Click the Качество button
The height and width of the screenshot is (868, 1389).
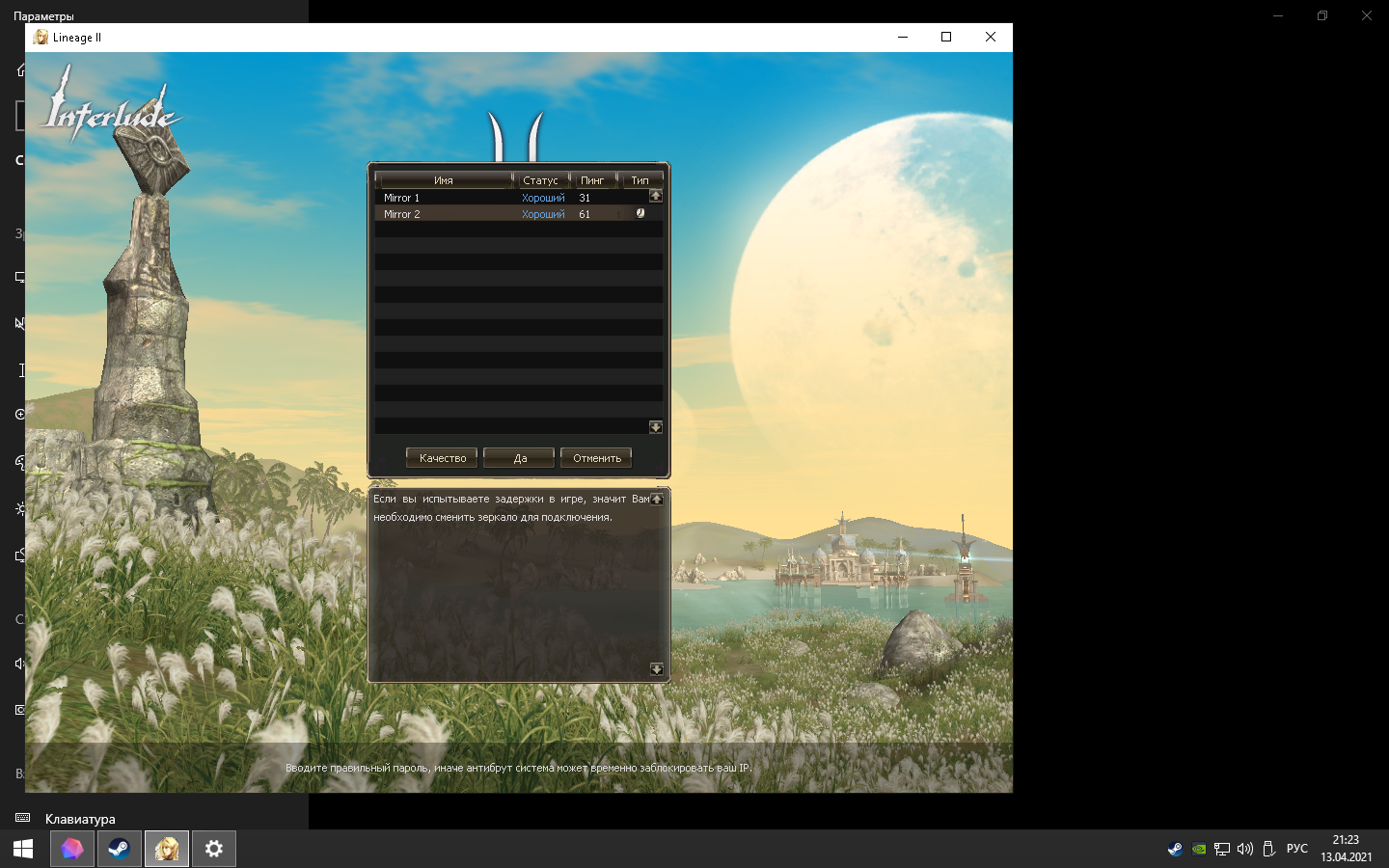click(443, 458)
